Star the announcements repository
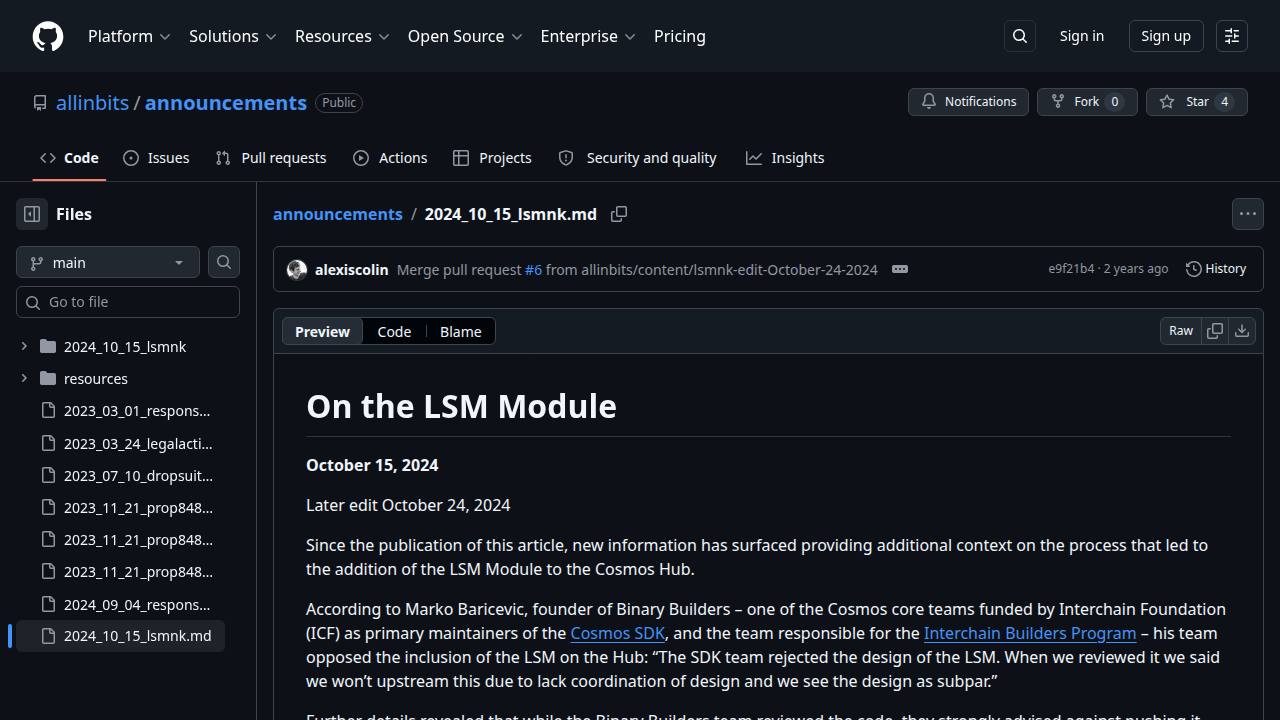The width and height of the screenshot is (1280, 720). pyautogui.click(x=1196, y=102)
